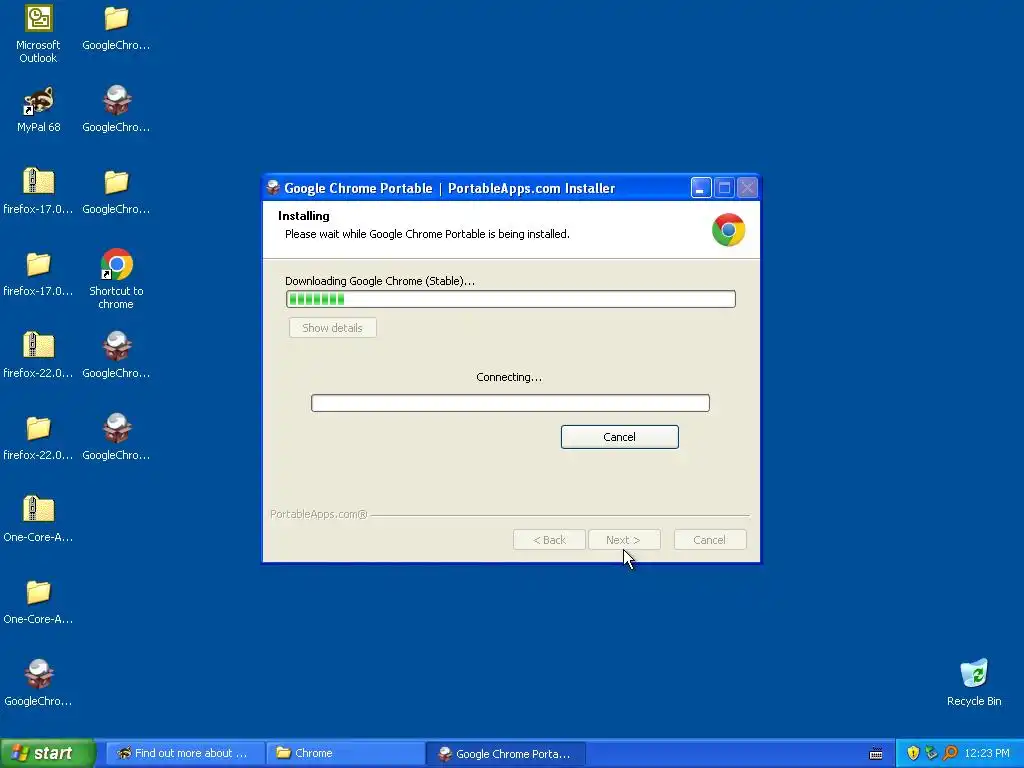Click the installer window title bar text
This screenshot has width=1024, height=768.
click(x=450, y=188)
